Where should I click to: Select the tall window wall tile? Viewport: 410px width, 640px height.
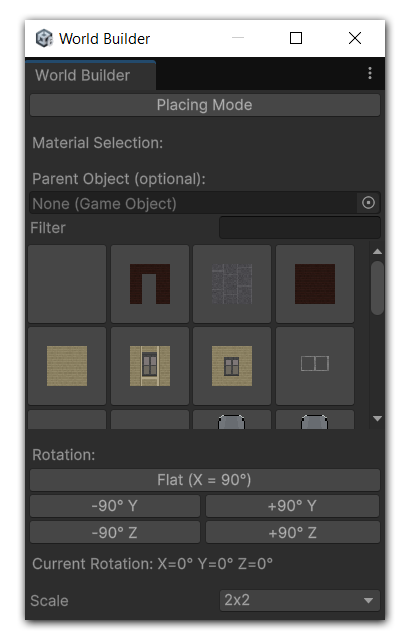pos(150,366)
